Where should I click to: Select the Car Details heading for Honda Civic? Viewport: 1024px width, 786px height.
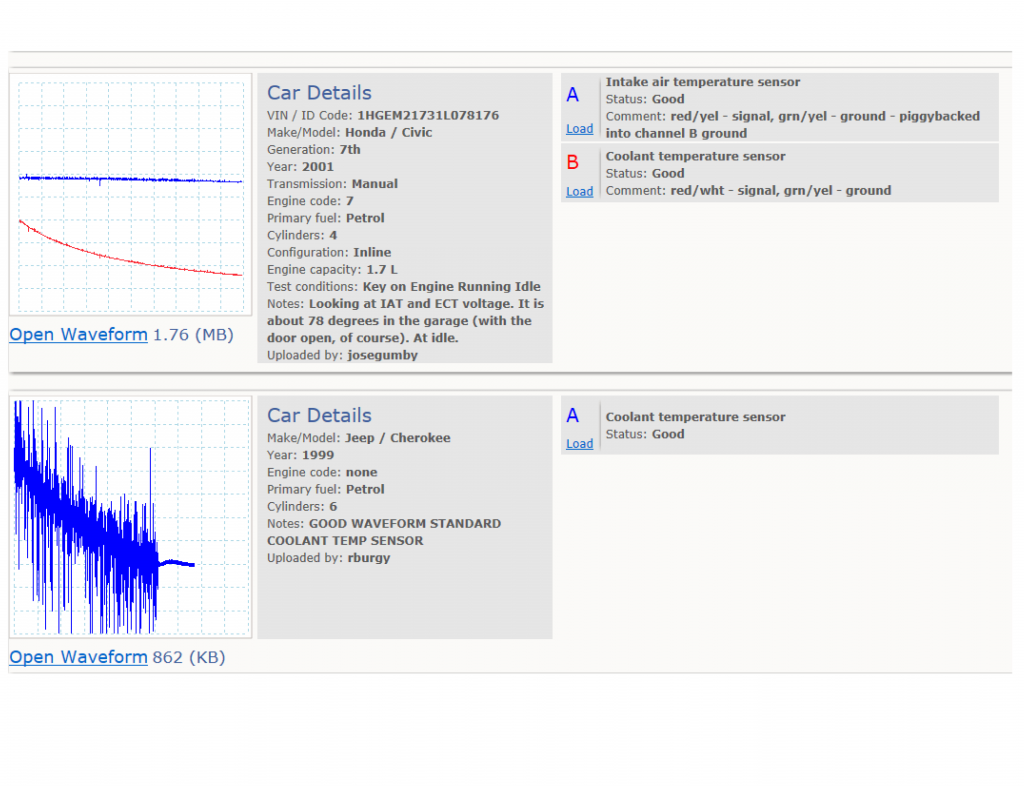[319, 93]
